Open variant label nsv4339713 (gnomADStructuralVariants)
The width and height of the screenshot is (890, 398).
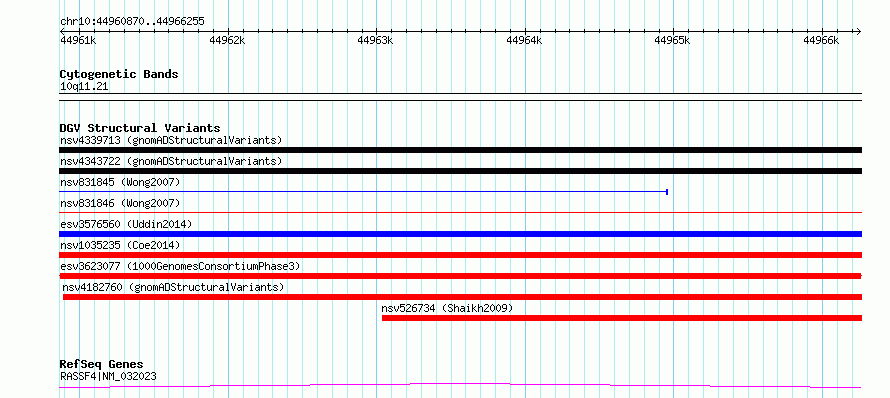171,140
